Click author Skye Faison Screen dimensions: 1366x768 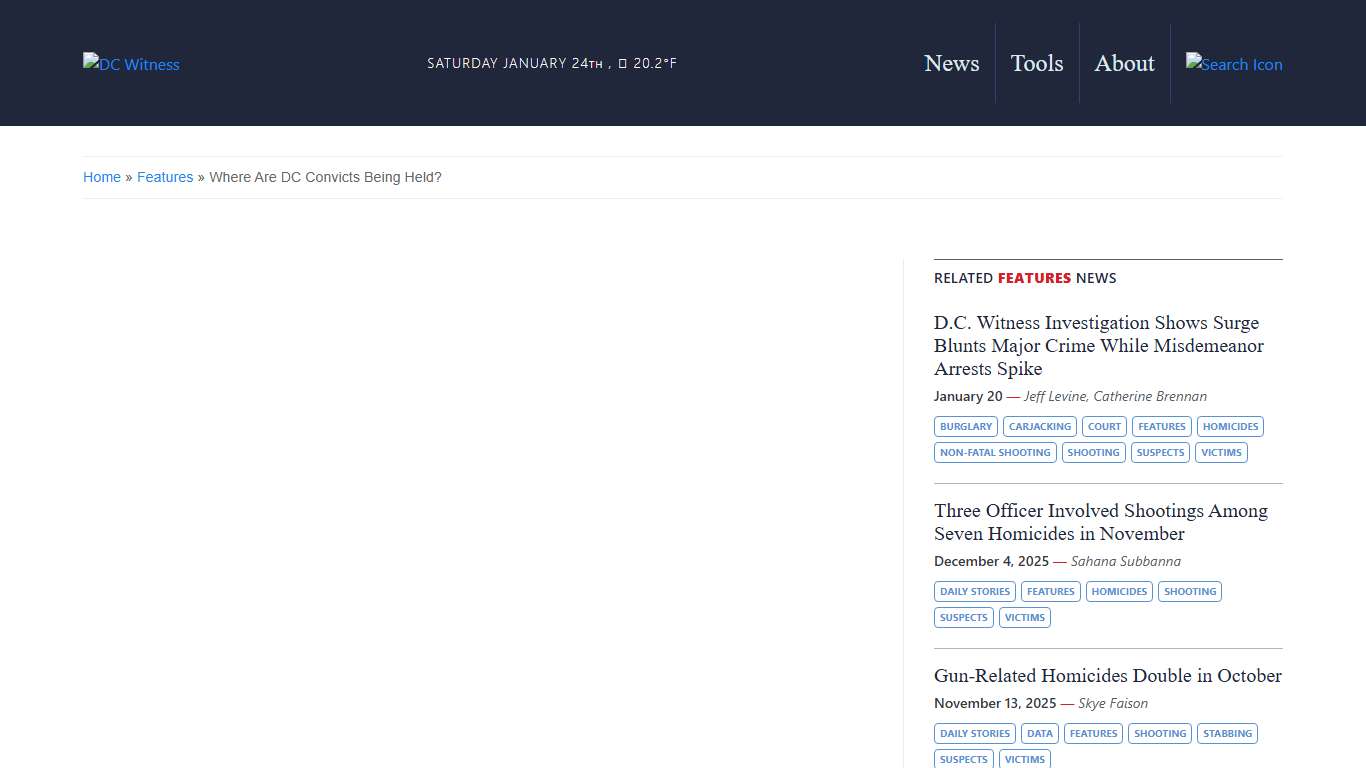pos(1112,703)
